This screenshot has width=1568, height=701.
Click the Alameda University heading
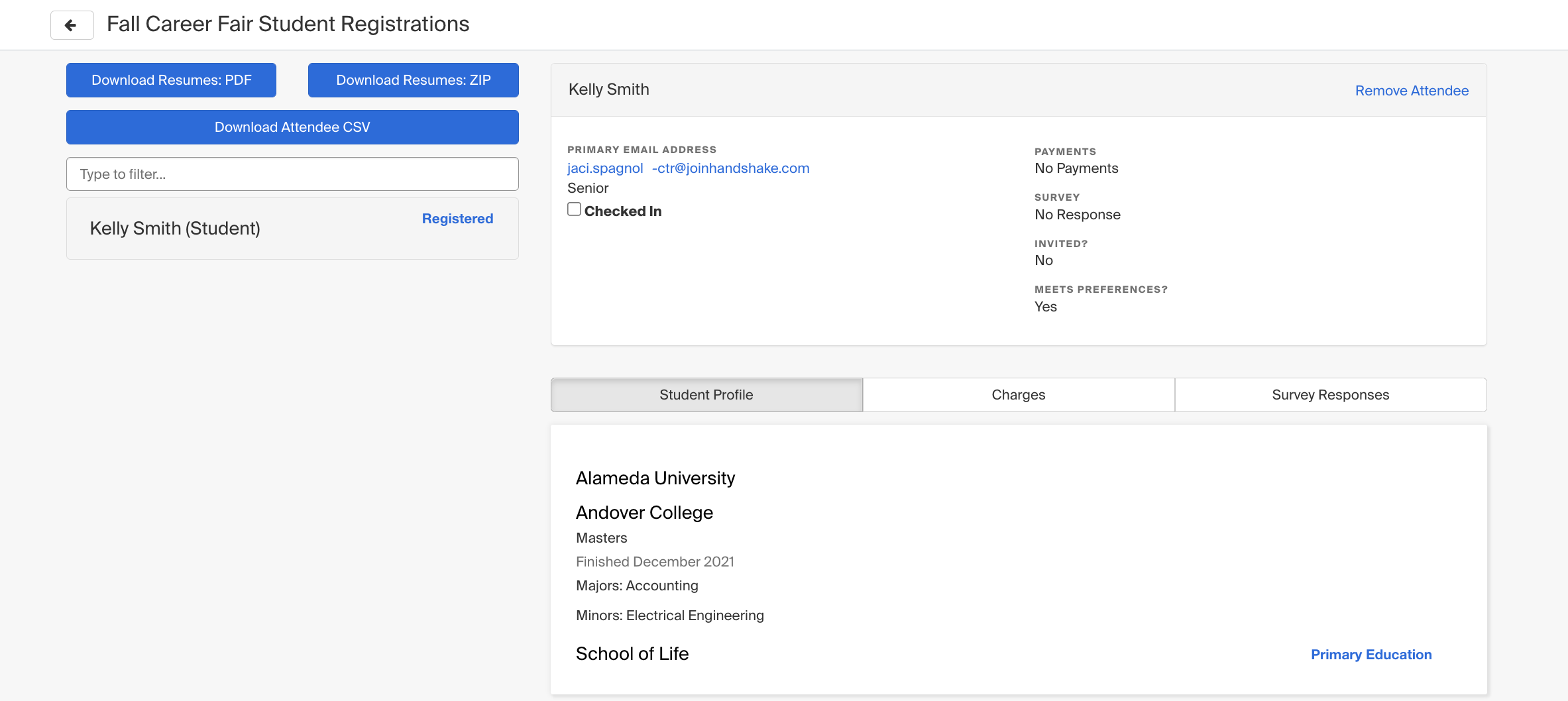(x=655, y=478)
